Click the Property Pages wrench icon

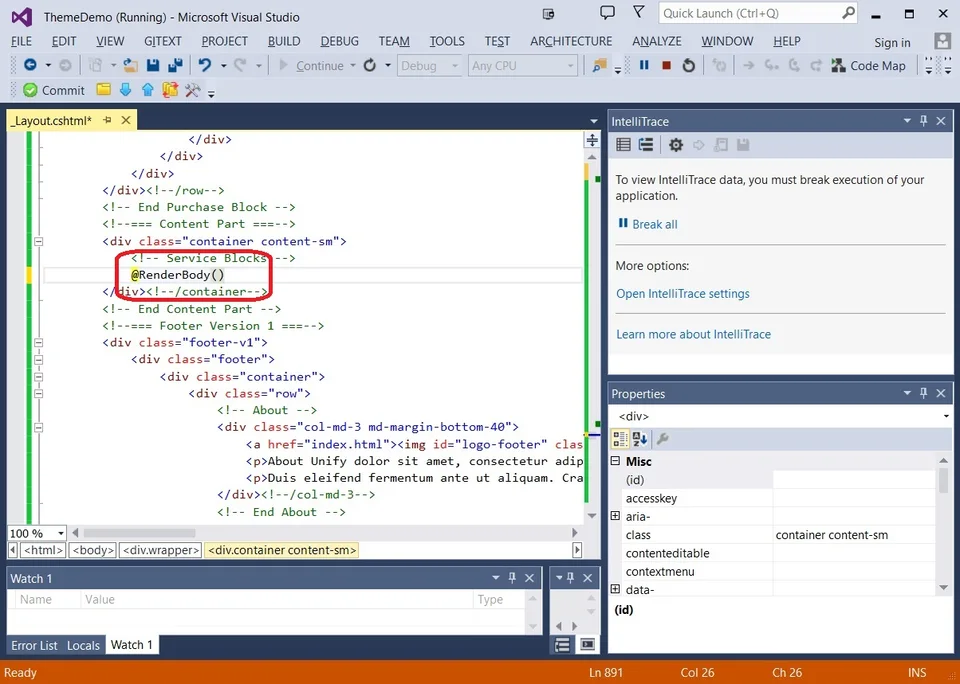click(x=662, y=439)
